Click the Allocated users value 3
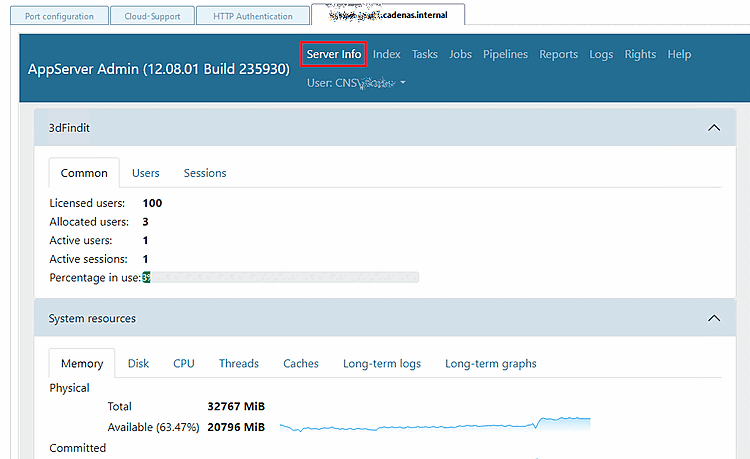Image resolution: width=750 pixels, height=459 pixels. click(x=145, y=222)
